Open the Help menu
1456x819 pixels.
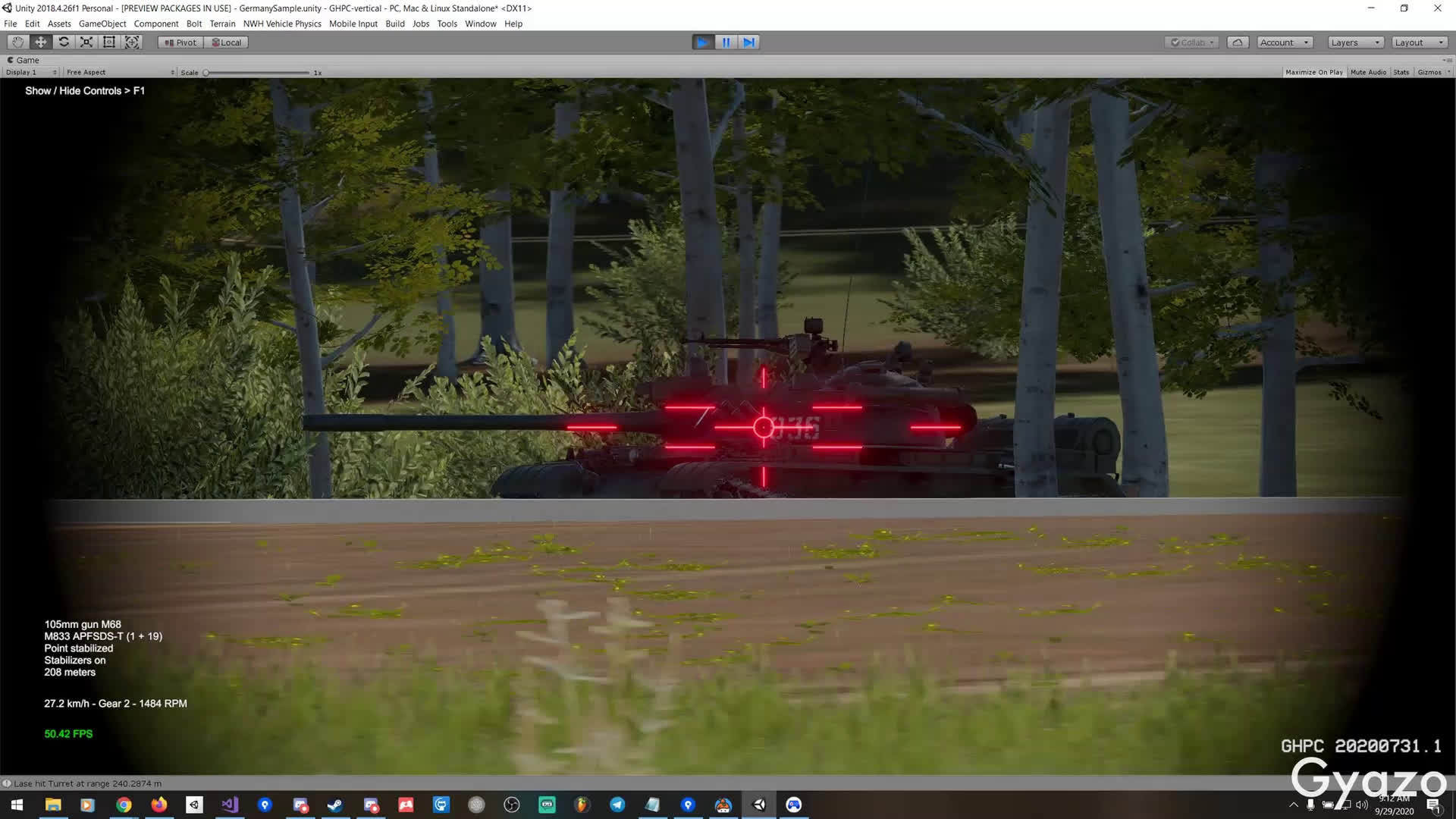tap(513, 24)
